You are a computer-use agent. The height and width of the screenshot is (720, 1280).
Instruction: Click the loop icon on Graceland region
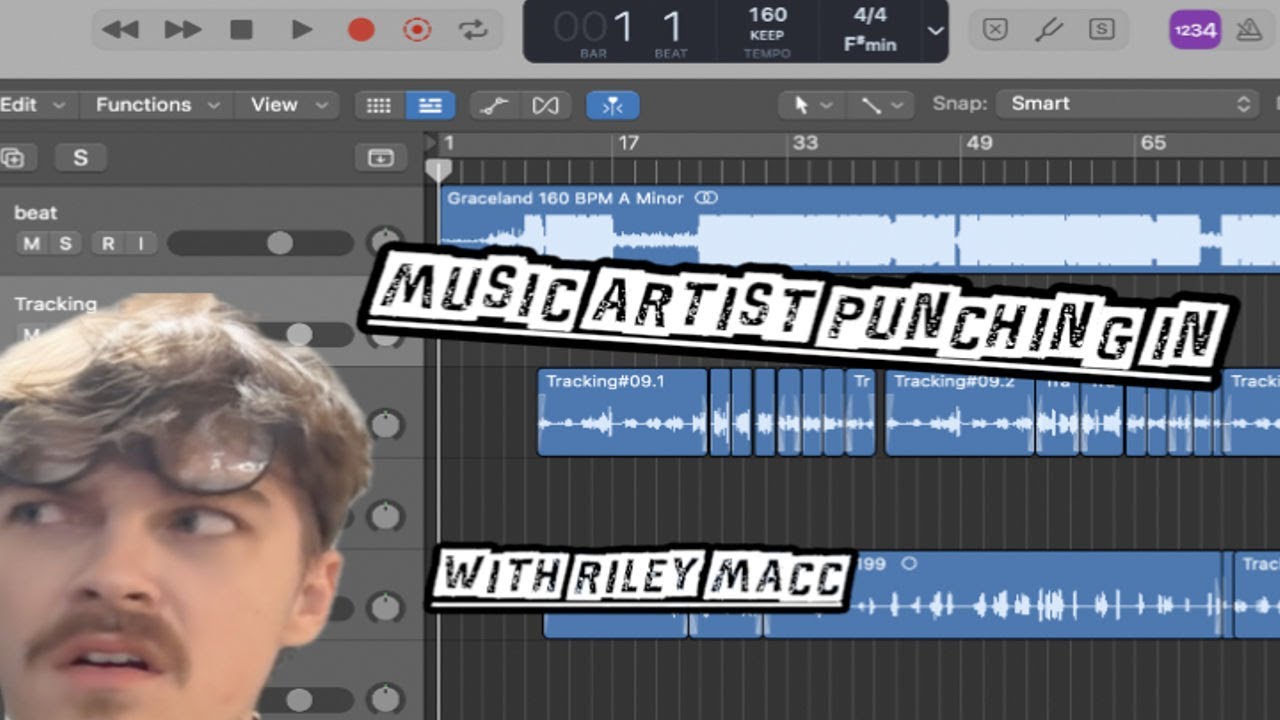pyautogui.click(x=706, y=198)
